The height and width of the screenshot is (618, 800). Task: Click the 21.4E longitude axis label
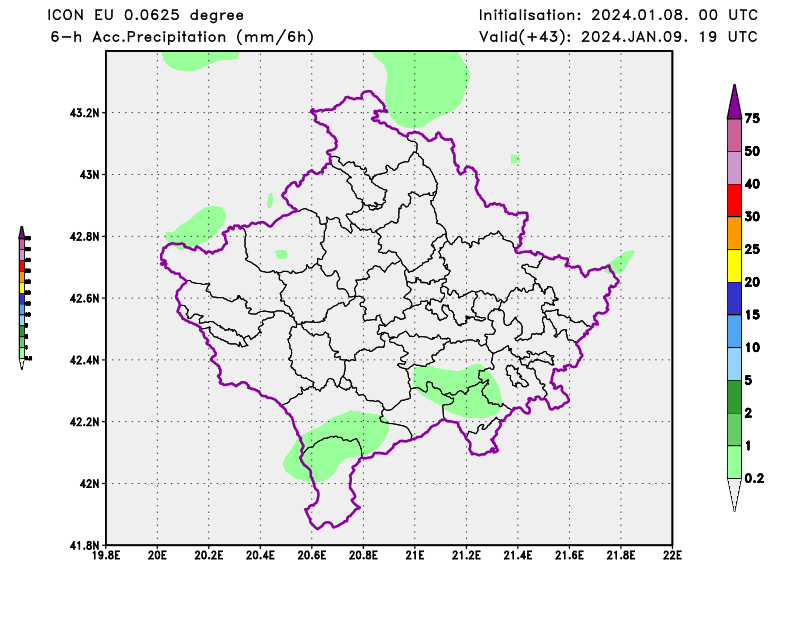pos(518,555)
